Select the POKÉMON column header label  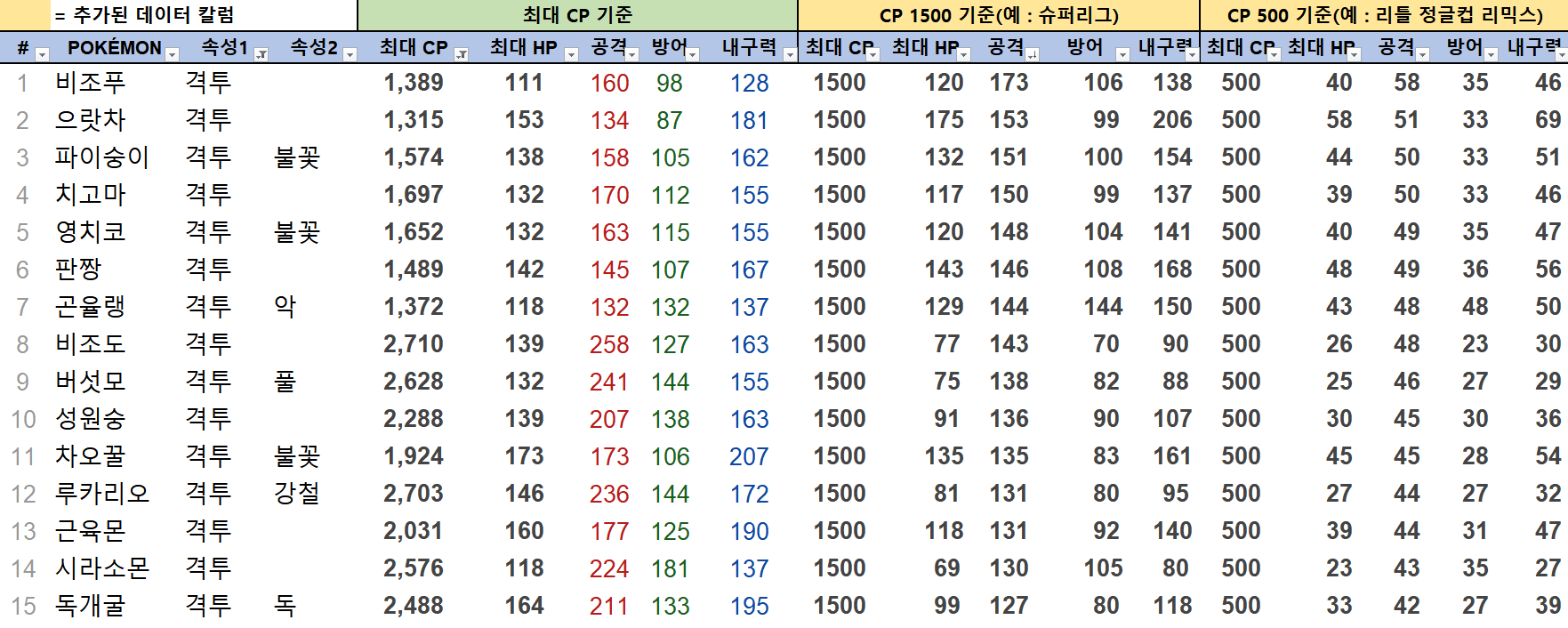click(x=115, y=48)
